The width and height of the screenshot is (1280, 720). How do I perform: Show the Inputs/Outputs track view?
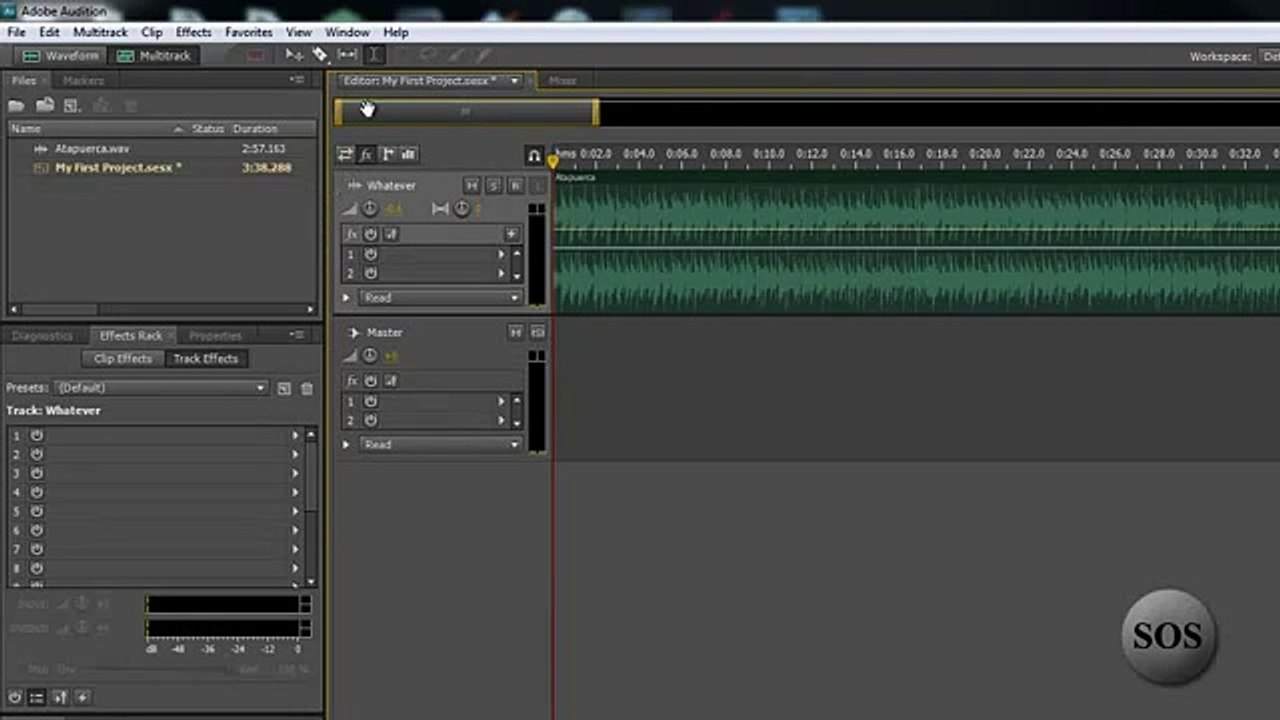(345, 154)
